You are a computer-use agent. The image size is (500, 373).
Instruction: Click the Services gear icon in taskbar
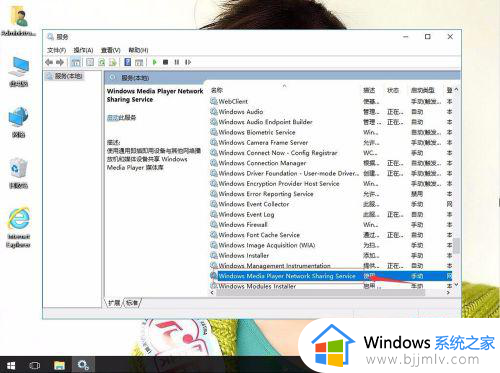click(x=83, y=365)
